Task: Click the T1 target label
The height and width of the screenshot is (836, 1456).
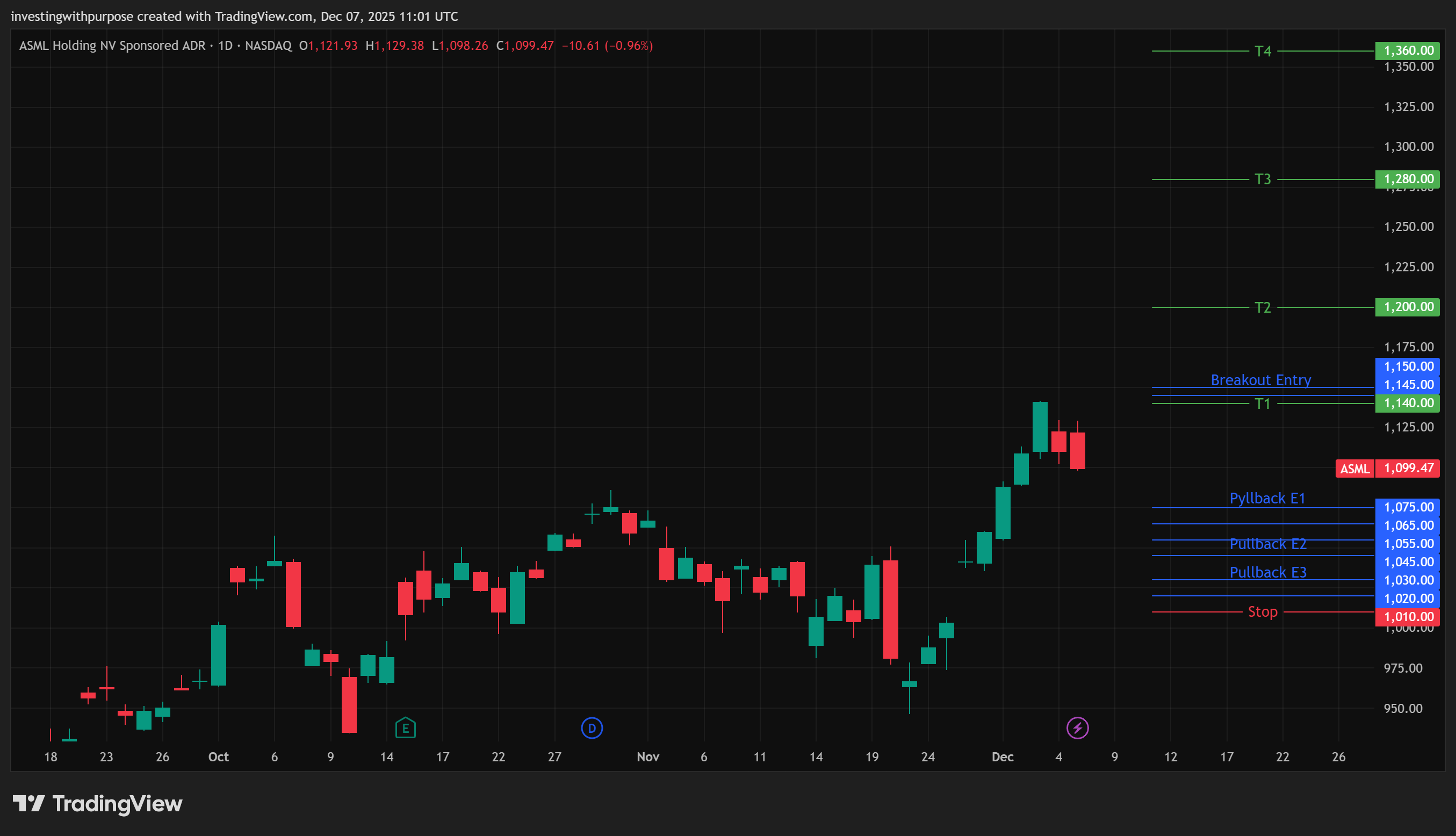Action: pyautogui.click(x=1262, y=404)
